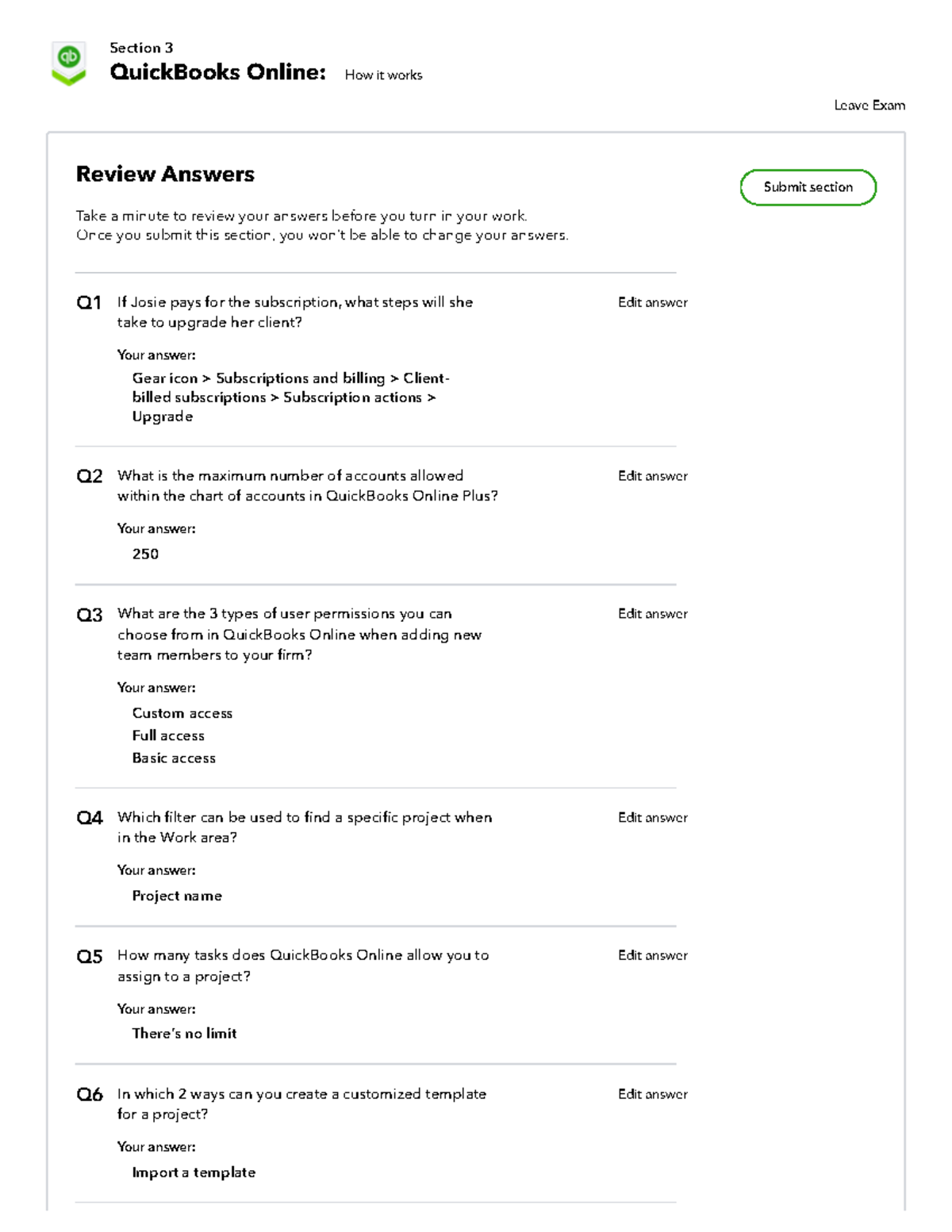Click the answer text 250 under Q2
Viewport: 952px width, 1232px height.
(144, 554)
